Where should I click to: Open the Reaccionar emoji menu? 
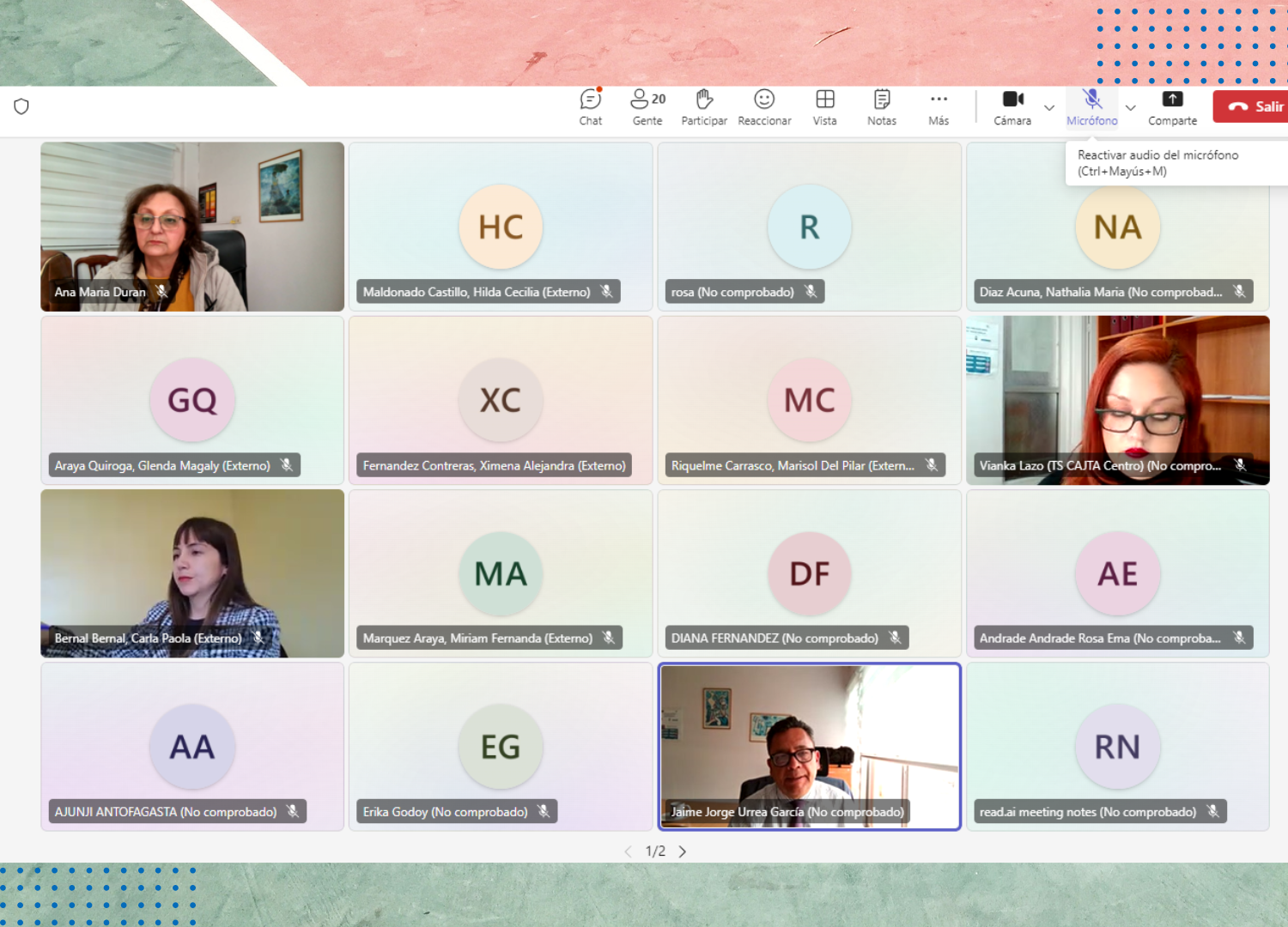pos(764,107)
